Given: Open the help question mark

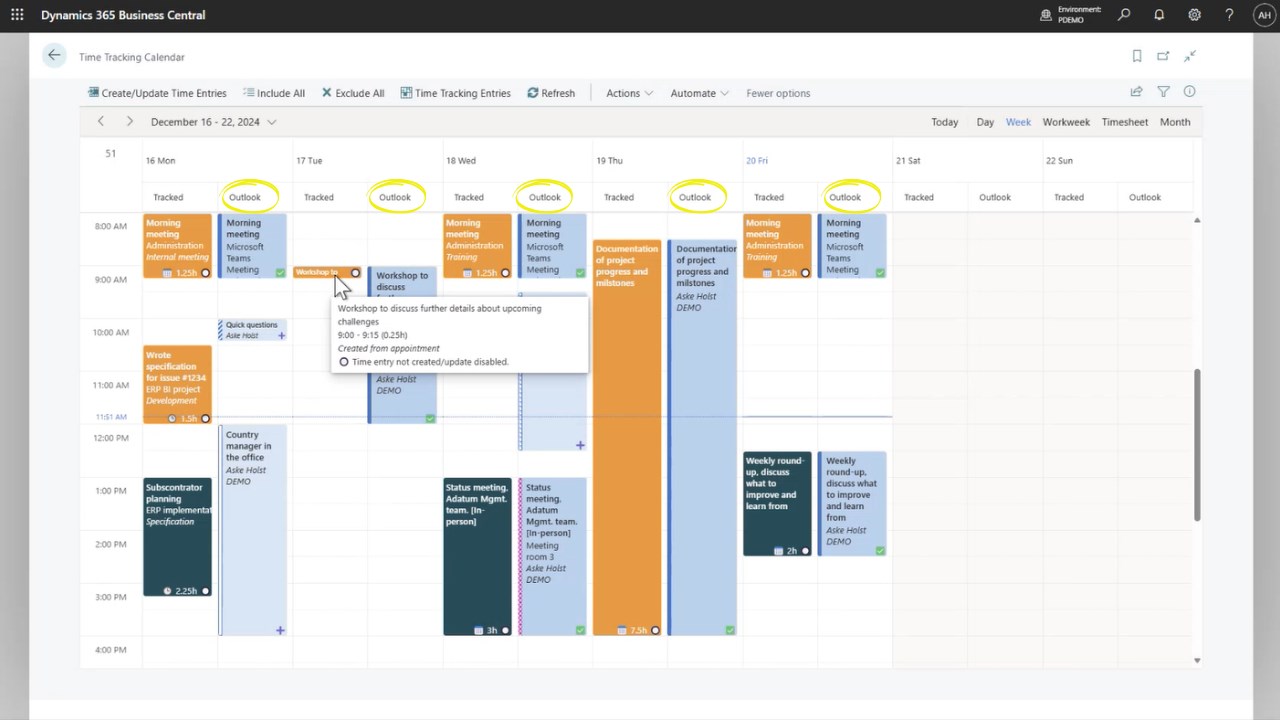Looking at the screenshot, I should click(1229, 15).
